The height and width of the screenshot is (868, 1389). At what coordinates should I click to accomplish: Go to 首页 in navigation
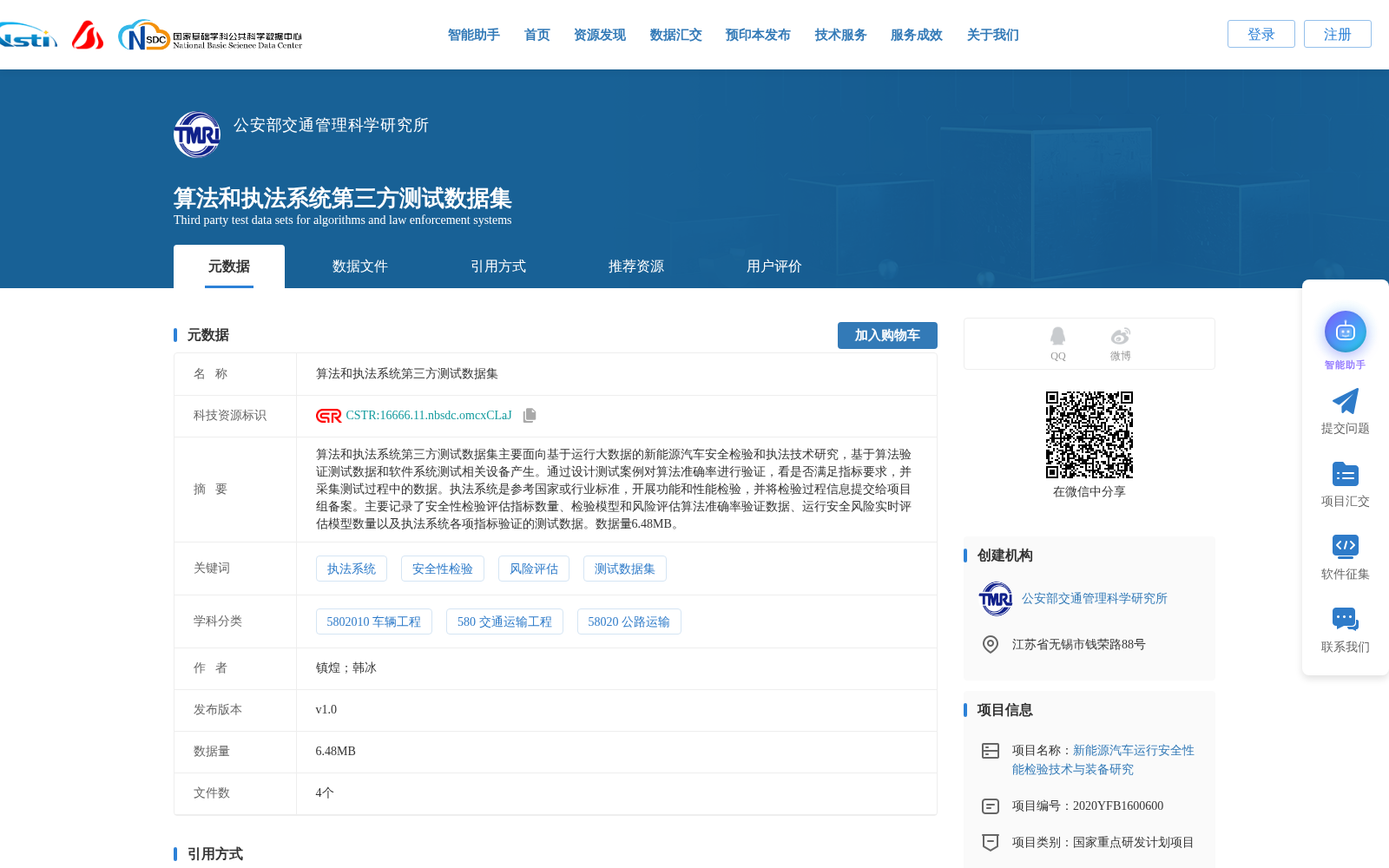coord(537,35)
